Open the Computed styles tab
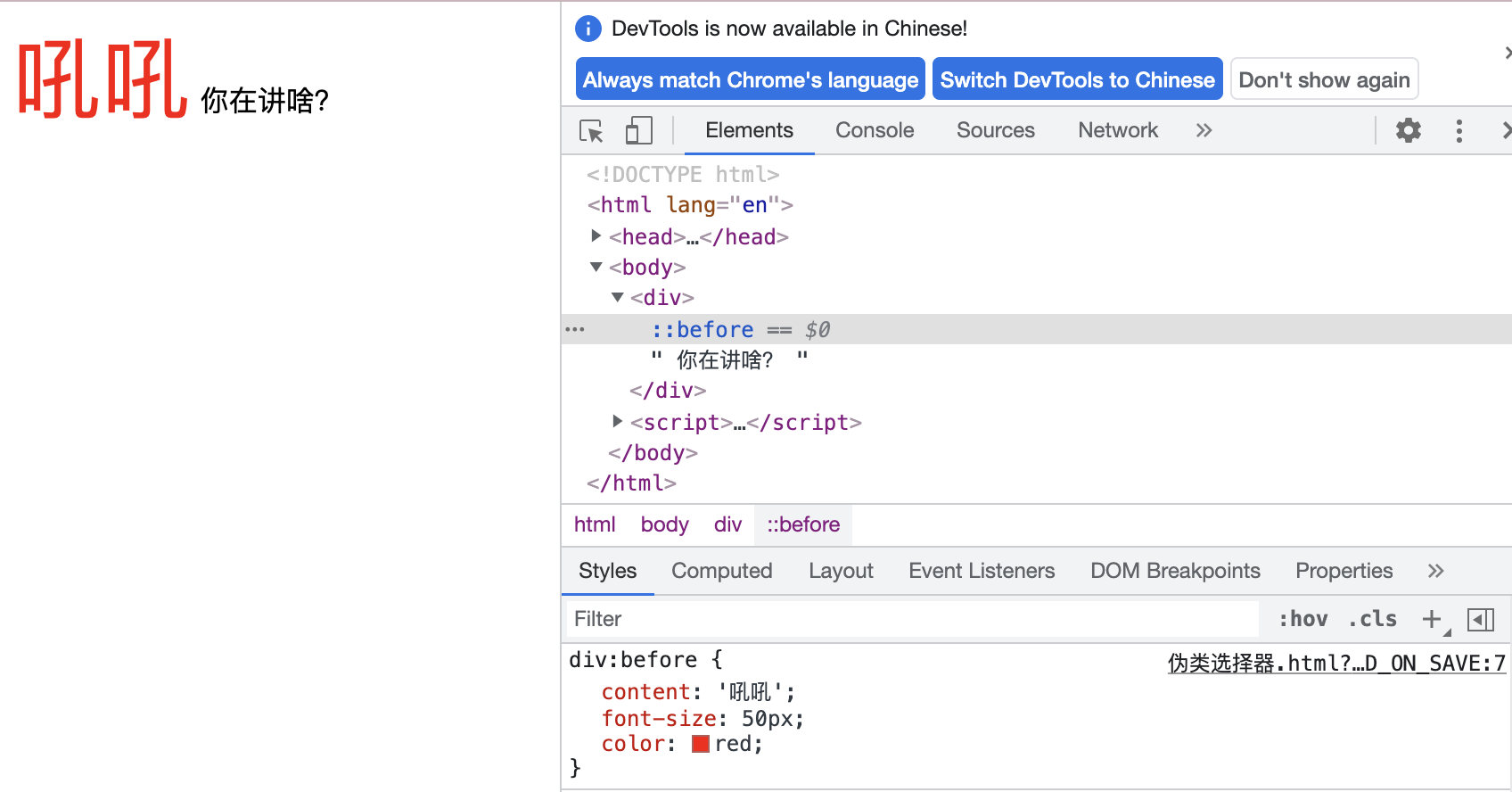This screenshot has width=1512, height=792. [721, 572]
